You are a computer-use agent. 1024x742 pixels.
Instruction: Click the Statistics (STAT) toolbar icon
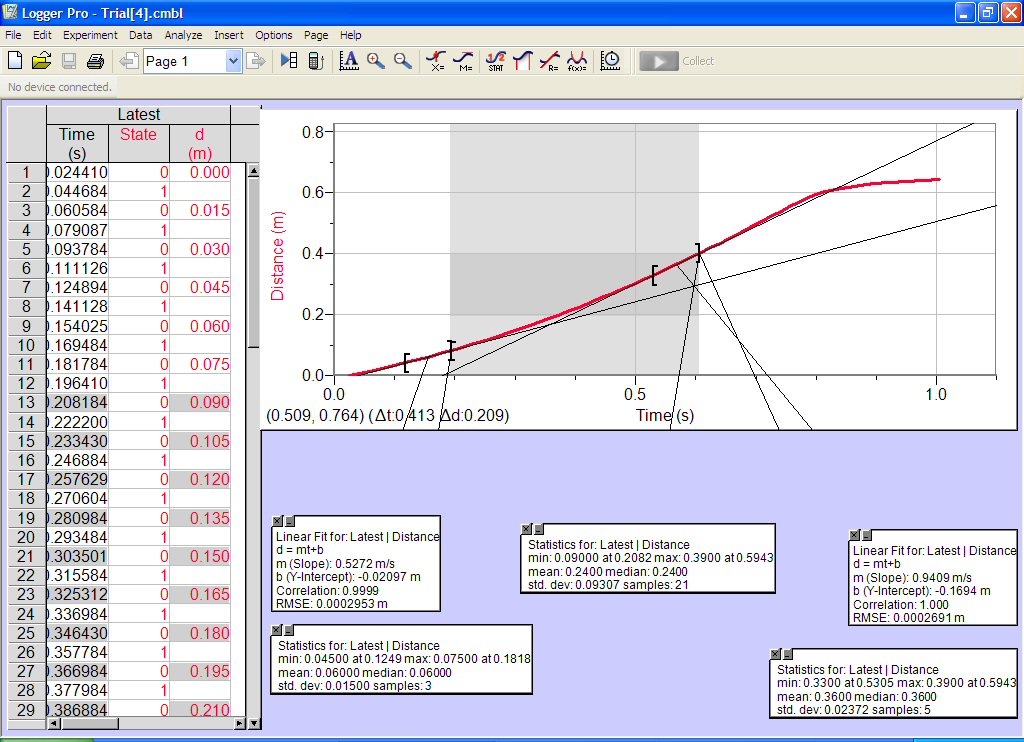(x=495, y=61)
